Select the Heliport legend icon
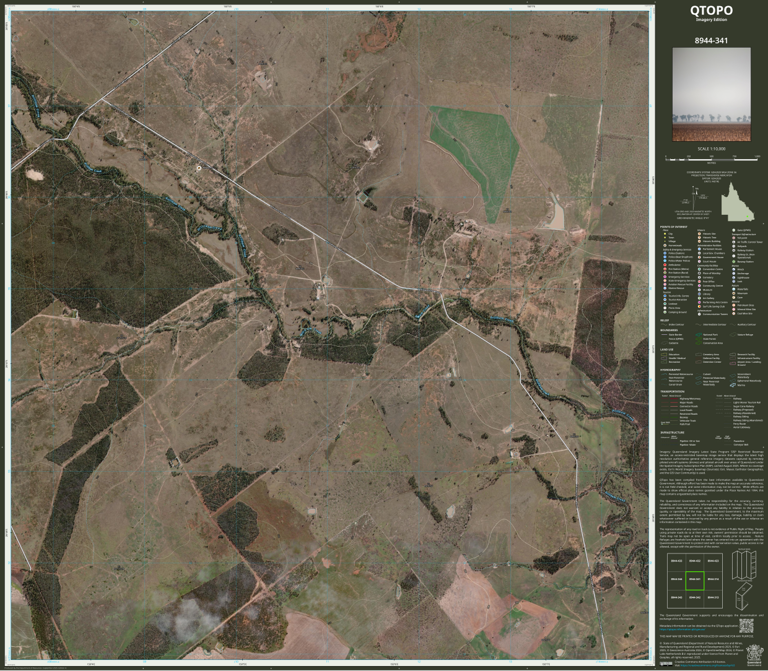 click(x=734, y=246)
